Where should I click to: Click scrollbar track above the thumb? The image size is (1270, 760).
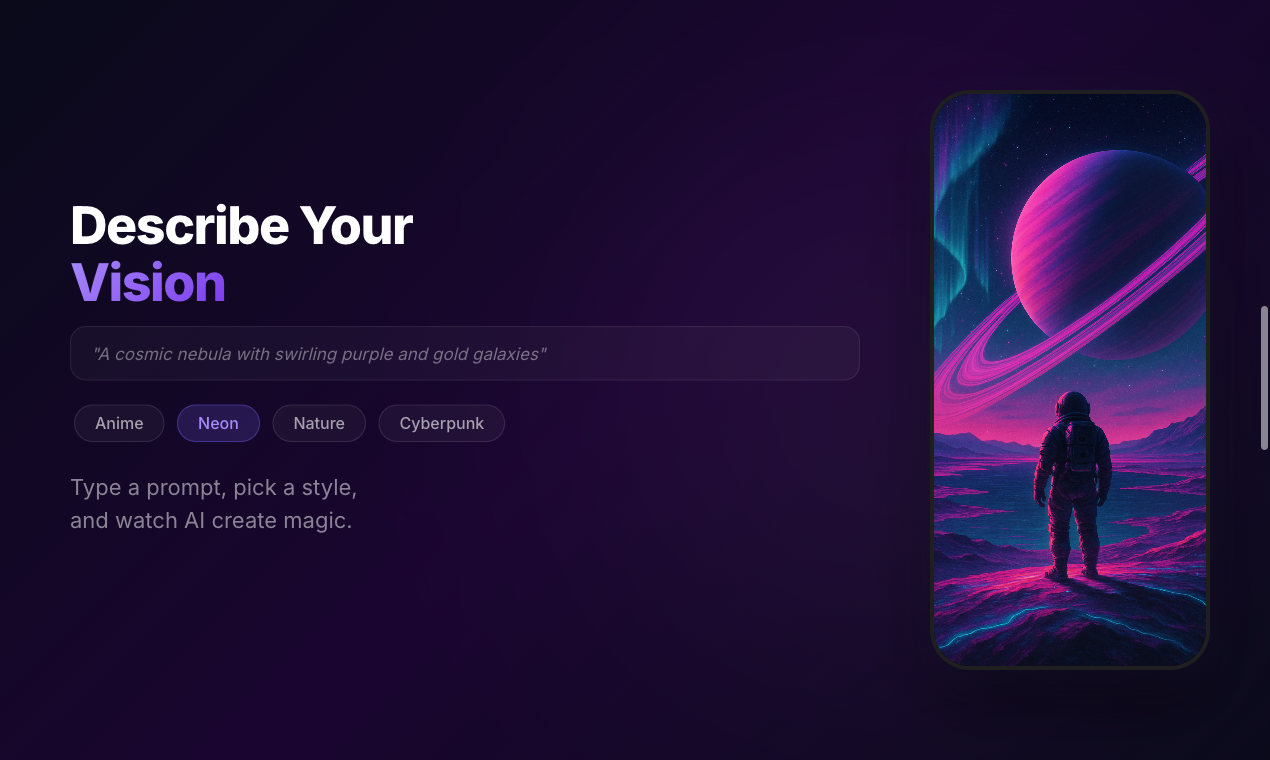[1264, 152]
